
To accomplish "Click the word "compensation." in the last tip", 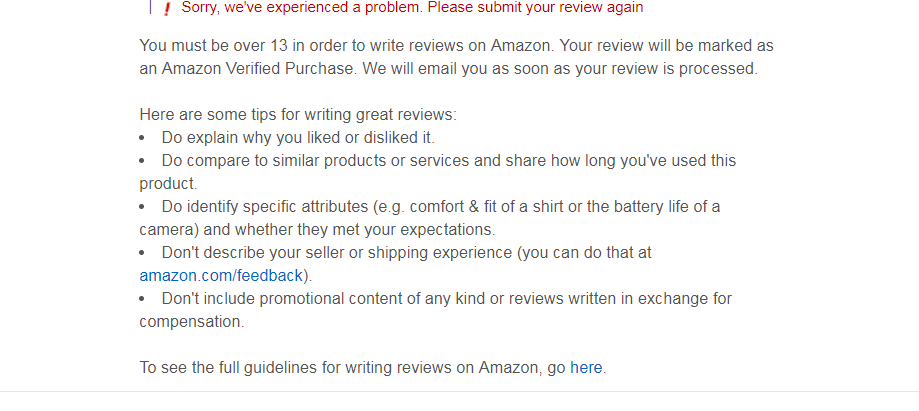I will point(191,322).
